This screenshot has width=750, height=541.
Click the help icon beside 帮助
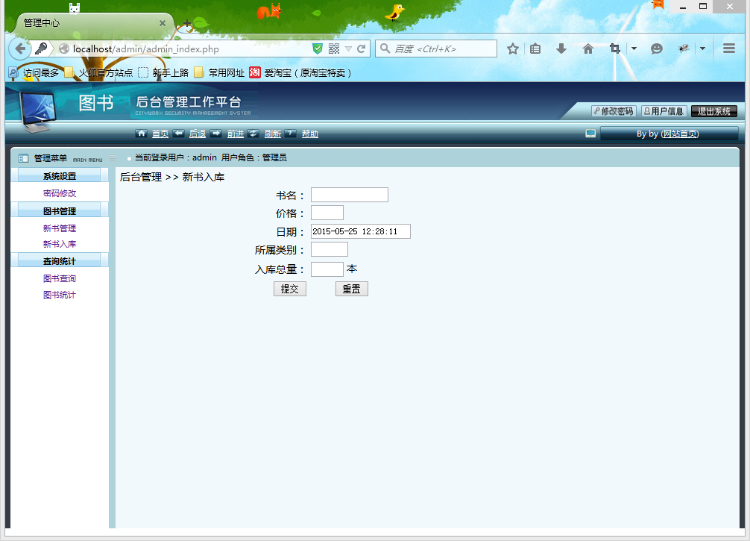(291, 133)
